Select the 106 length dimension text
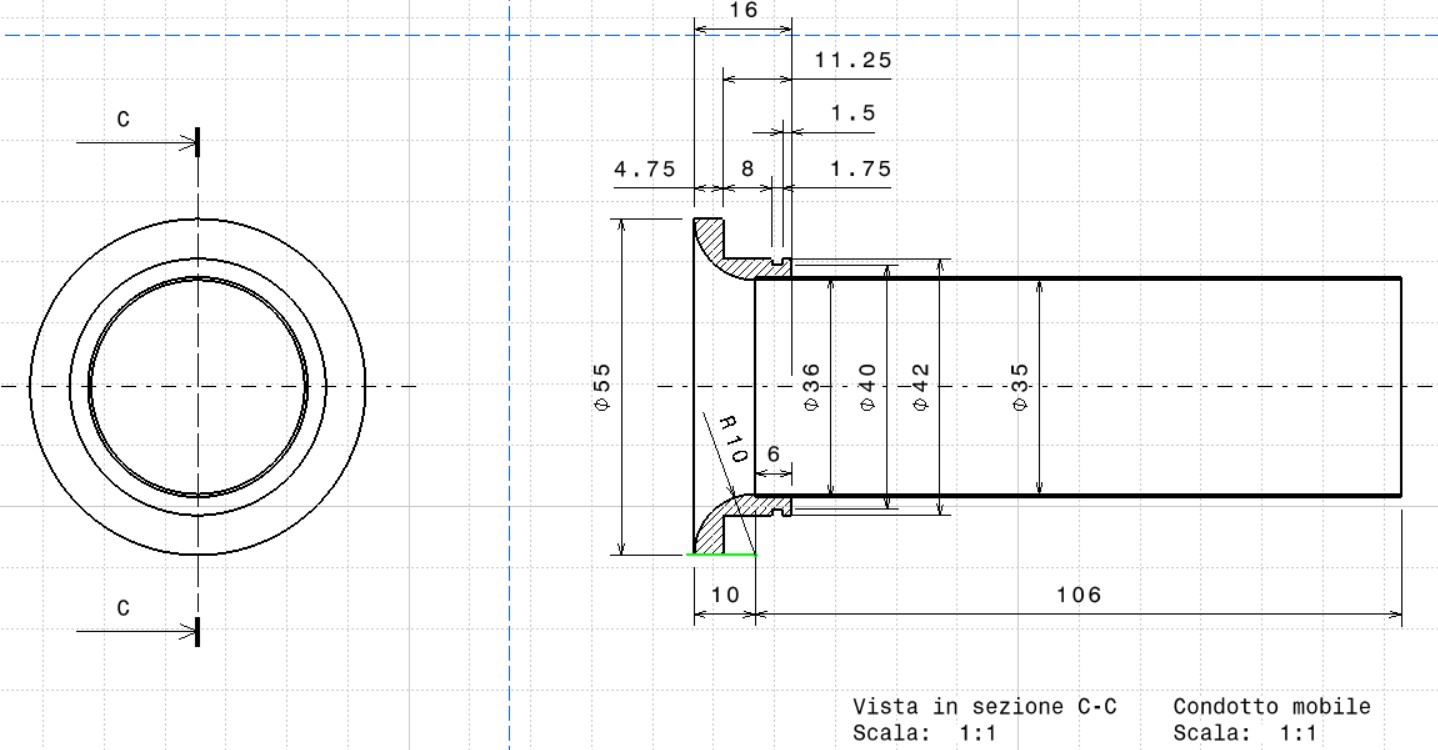 [1078, 595]
